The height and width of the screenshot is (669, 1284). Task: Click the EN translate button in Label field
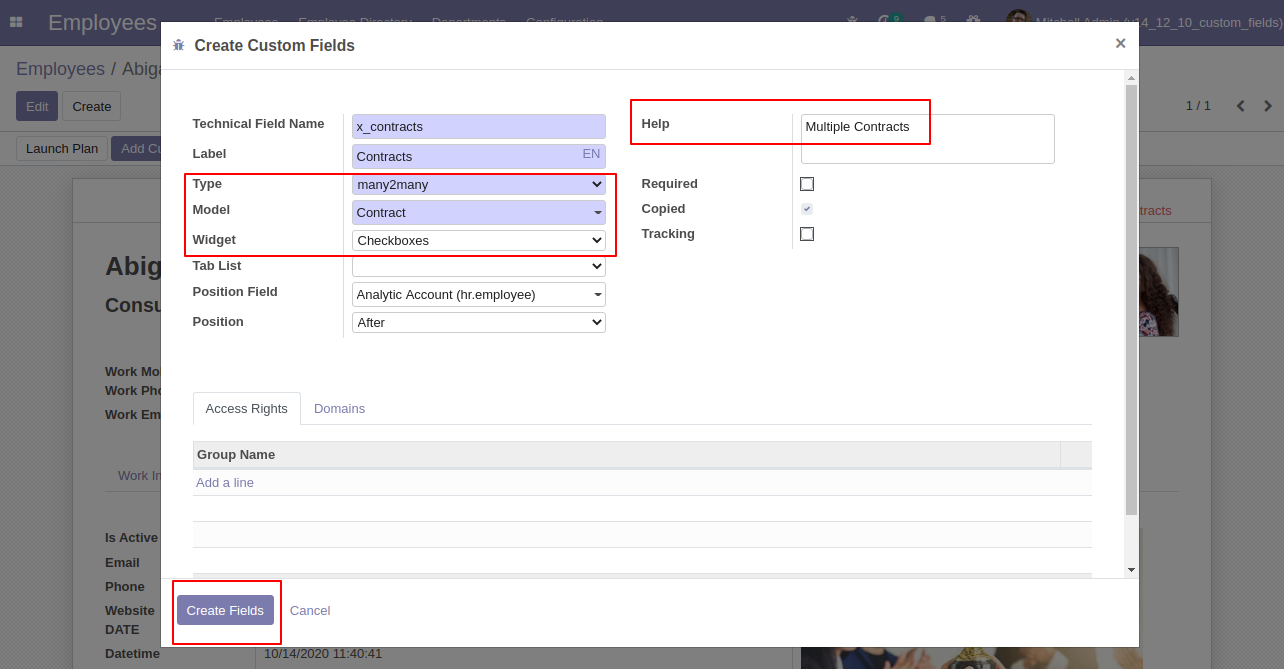pyautogui.click(x=591, y=154)
